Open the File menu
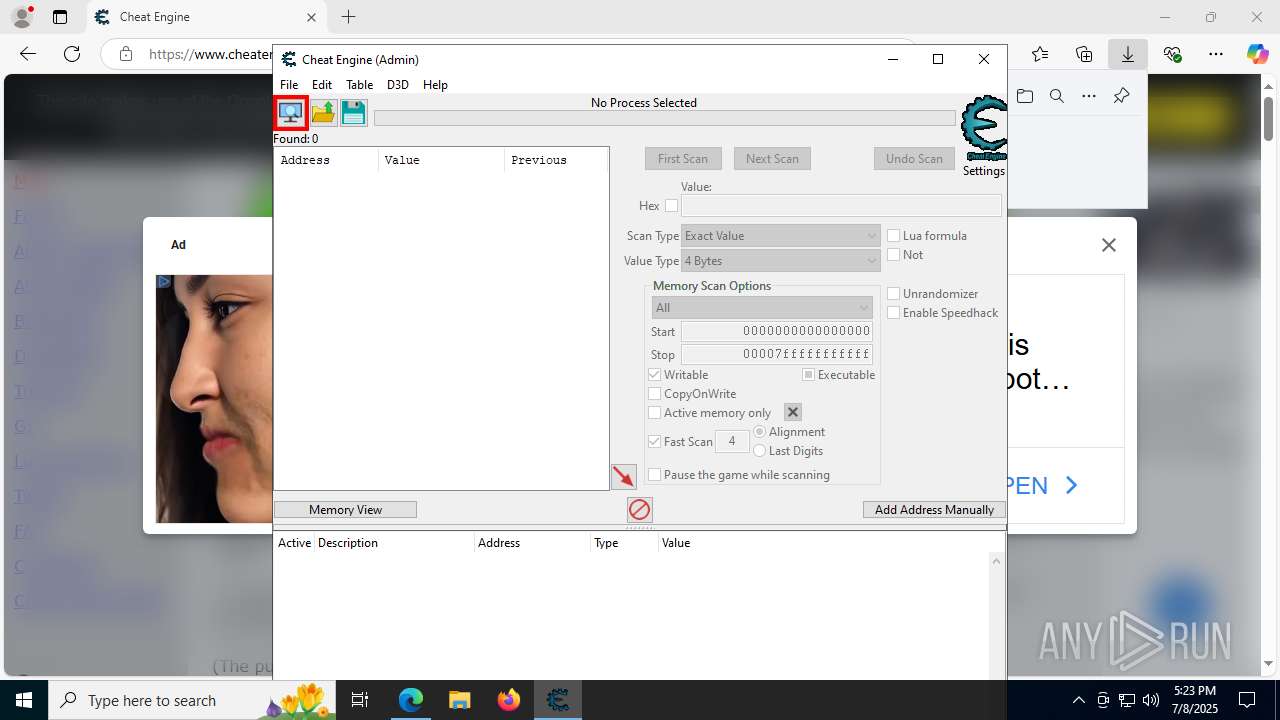1280x720 pixels. click(289, 85)
